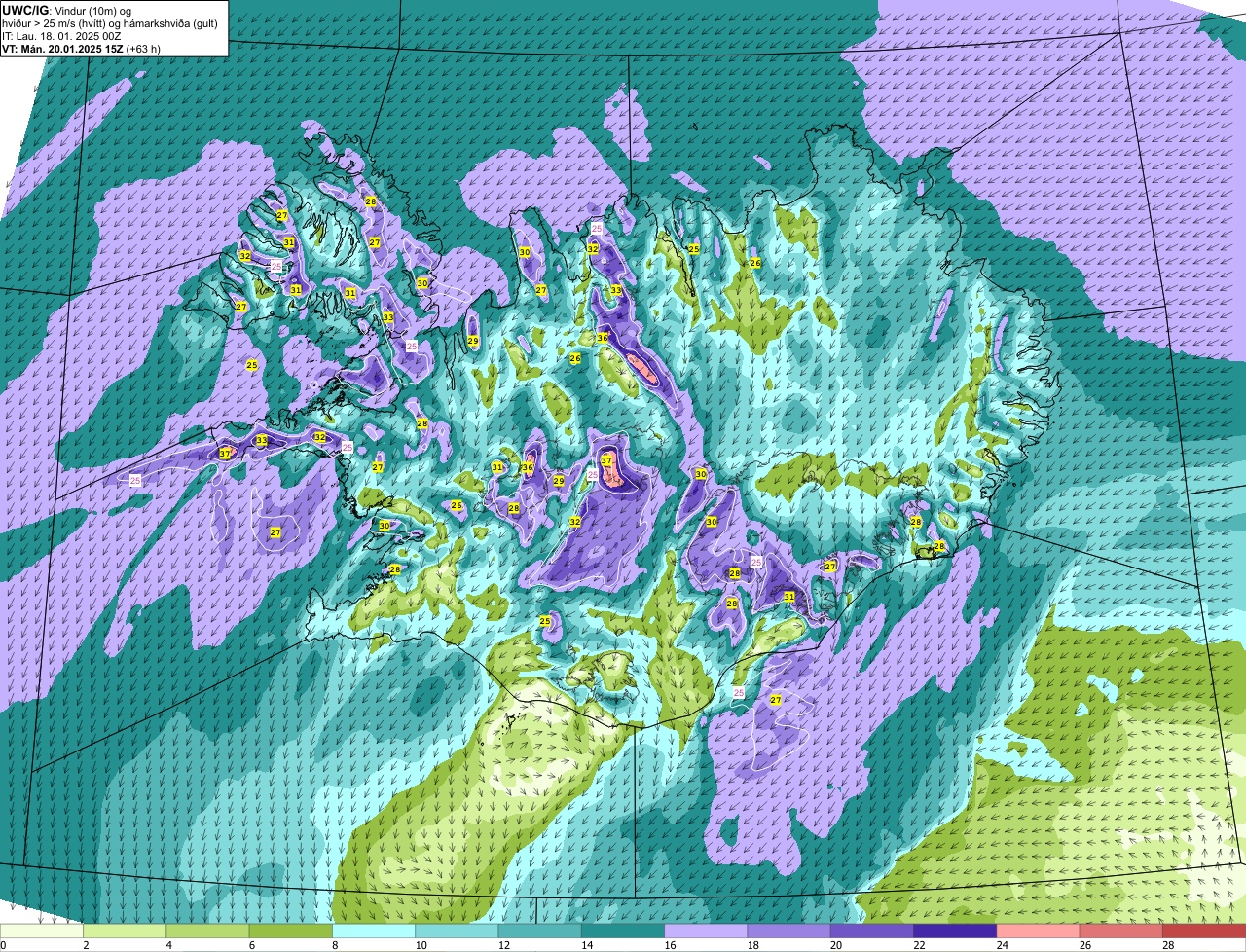Select the 24–26 m/s light pink swatch

[x=1038, y=932]
